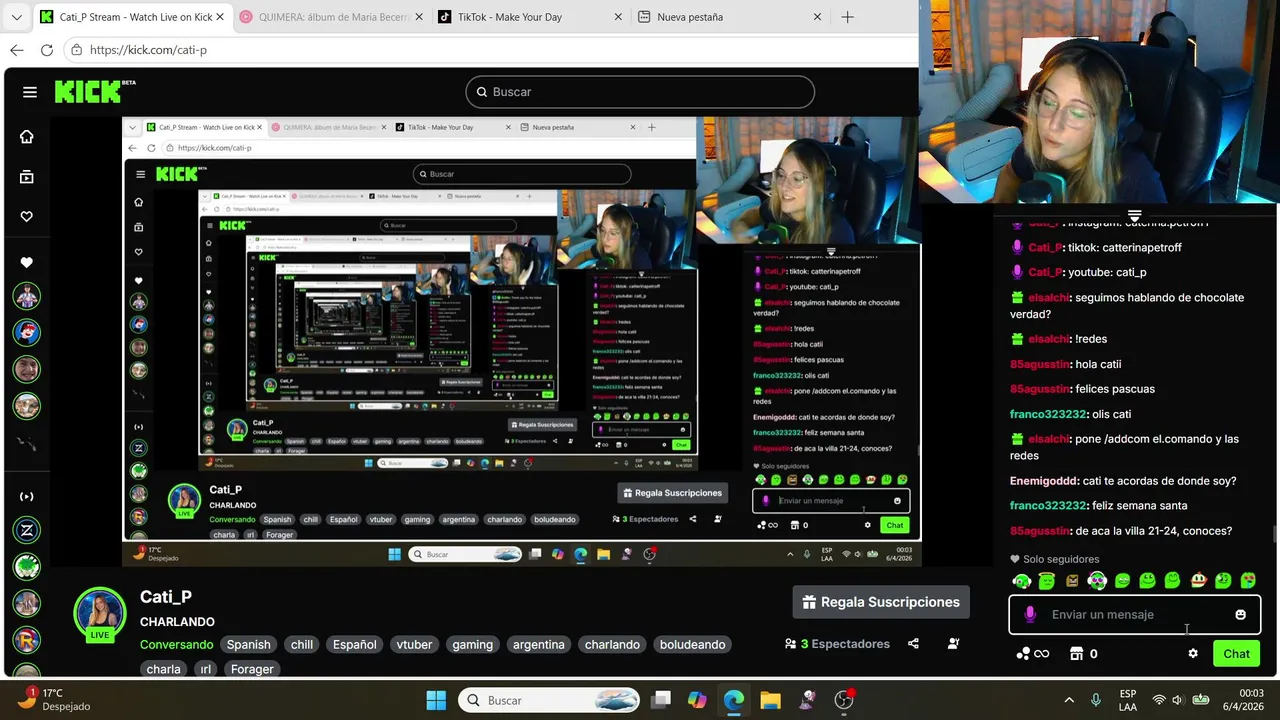Screen dimensions: 1280x720
Task: Open the ESP LAA language switcher
Action: (1127, 700)
